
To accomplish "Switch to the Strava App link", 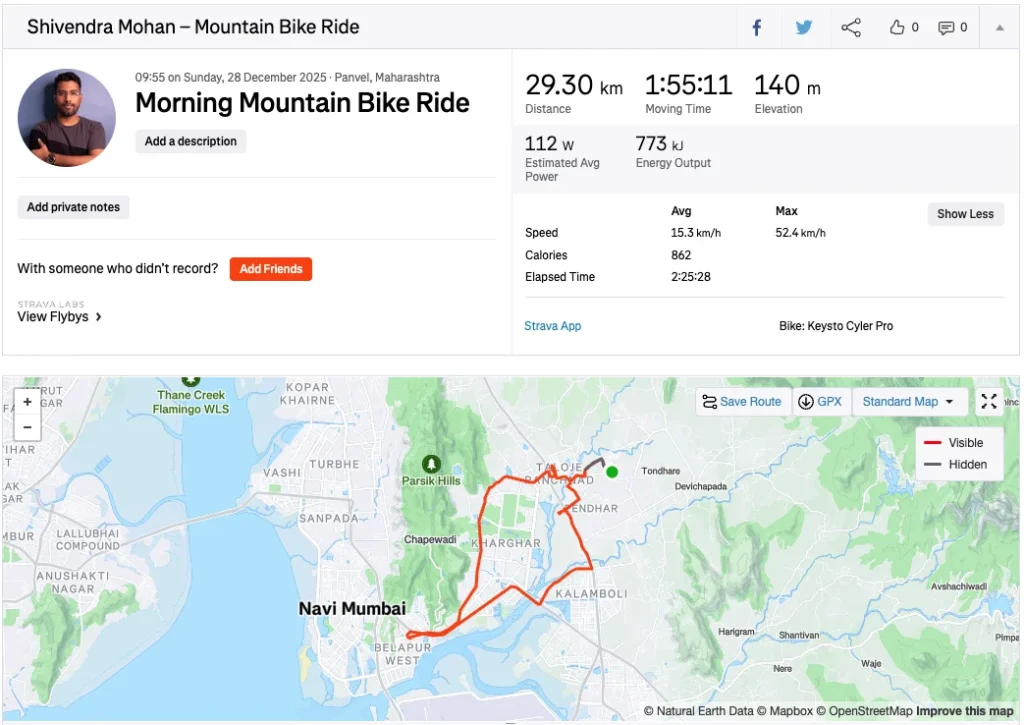I will tap(553, 325).
